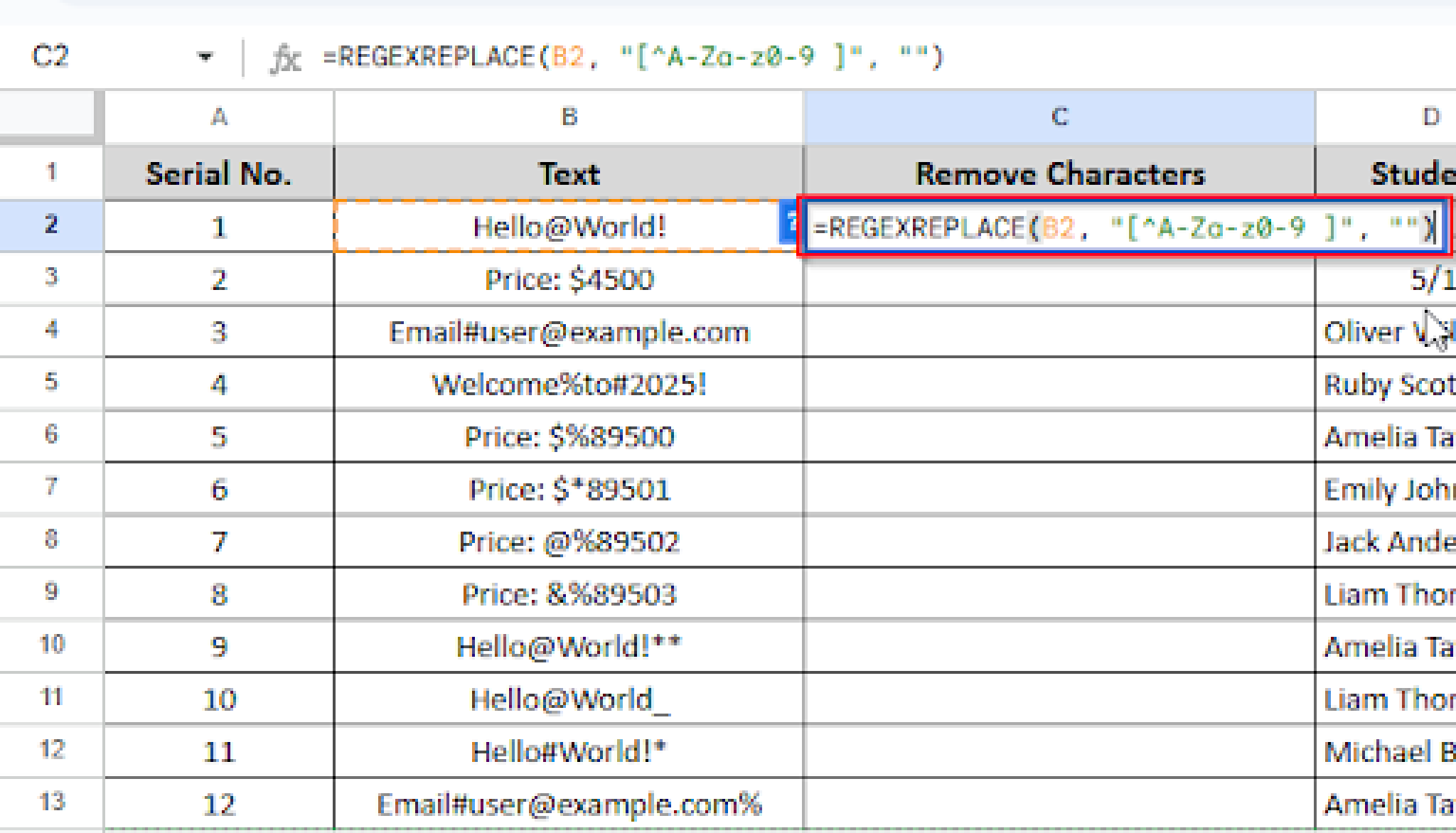The width and height of the screenshot is (1456, 833).
Task: Click the Remove Characters header cell
Action: click(x=1059, y=173)
